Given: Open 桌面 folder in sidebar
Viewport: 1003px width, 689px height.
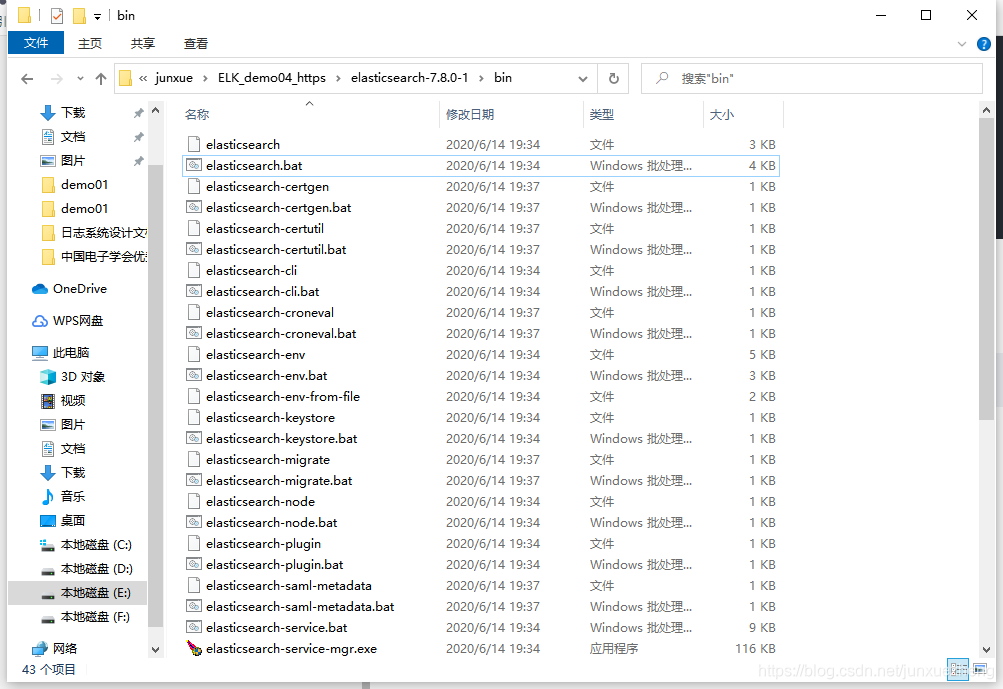Looking at the screenshot, I should (73, 520).
